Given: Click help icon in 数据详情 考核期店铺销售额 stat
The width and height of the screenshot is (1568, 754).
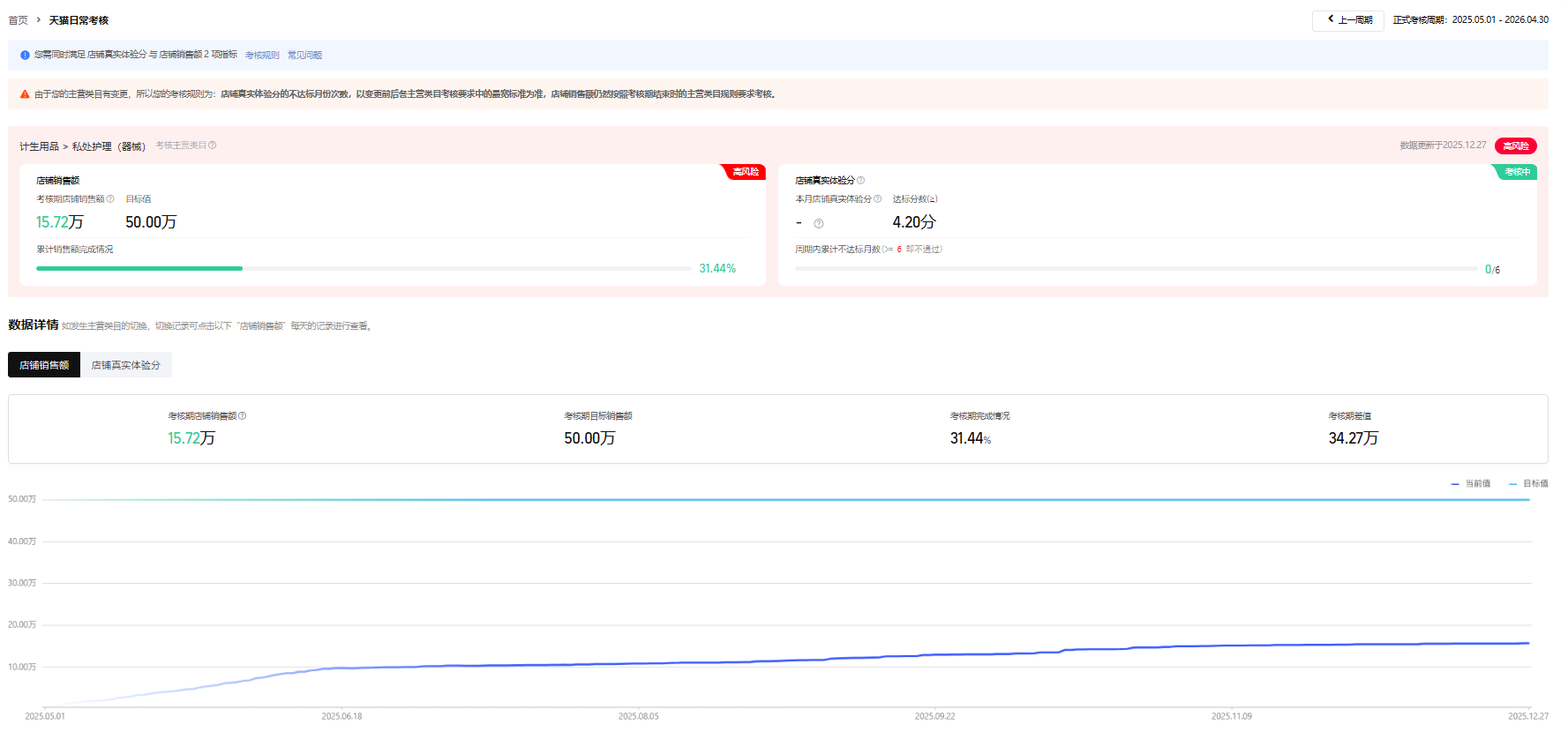Looking at the screenshot, I should coord(242,416).
